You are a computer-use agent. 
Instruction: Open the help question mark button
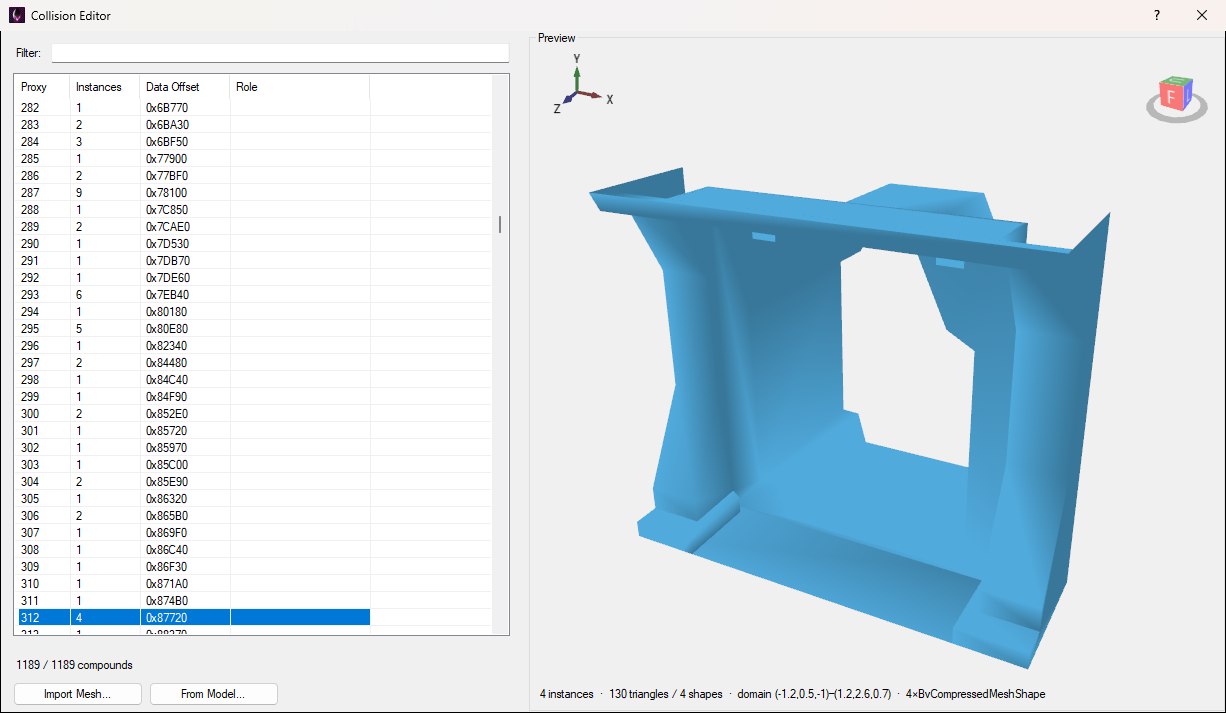tap(1156, 16)
